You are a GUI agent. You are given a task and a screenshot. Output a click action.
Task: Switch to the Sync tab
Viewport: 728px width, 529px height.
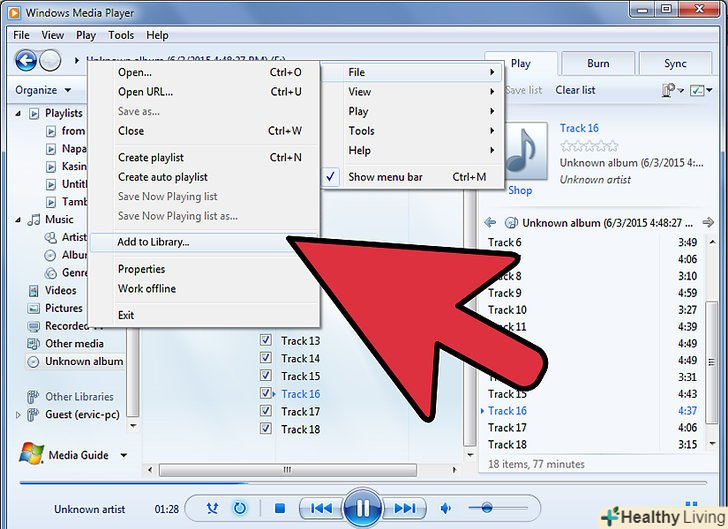pos(675,64)
